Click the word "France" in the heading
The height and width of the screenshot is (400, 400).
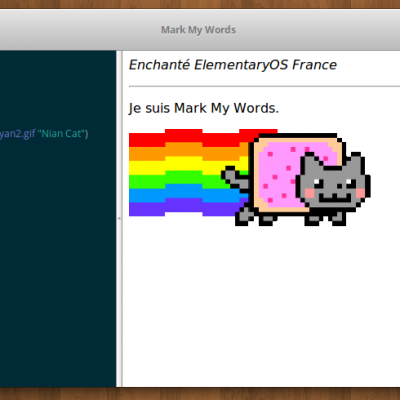[x=314, y=65]
